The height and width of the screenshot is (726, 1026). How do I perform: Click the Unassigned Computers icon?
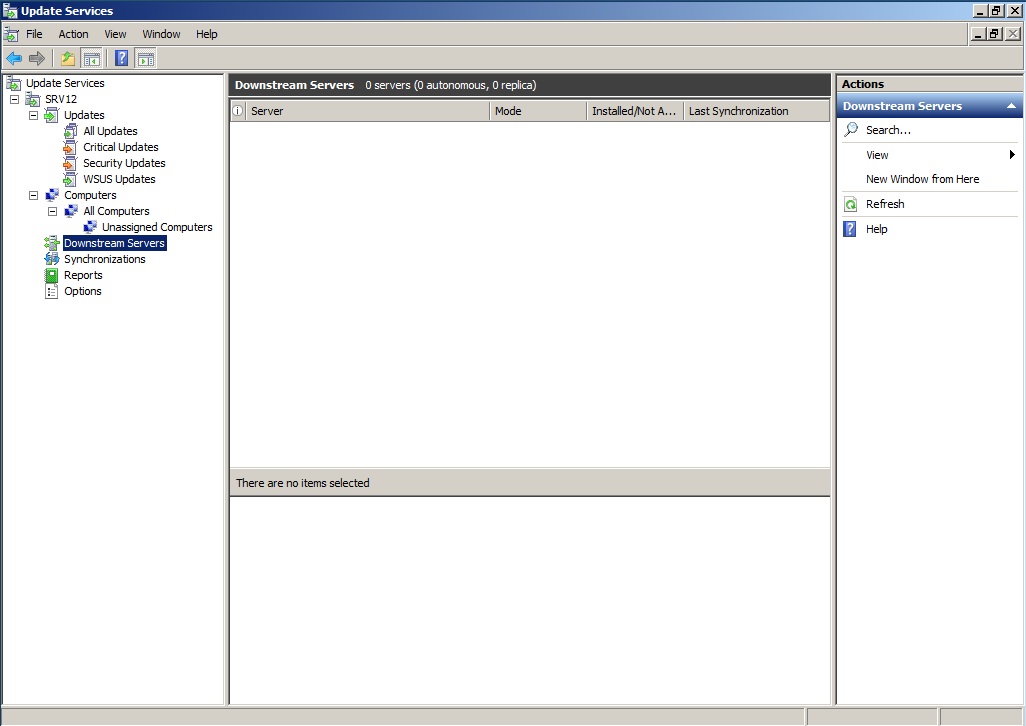pos(90,227)
